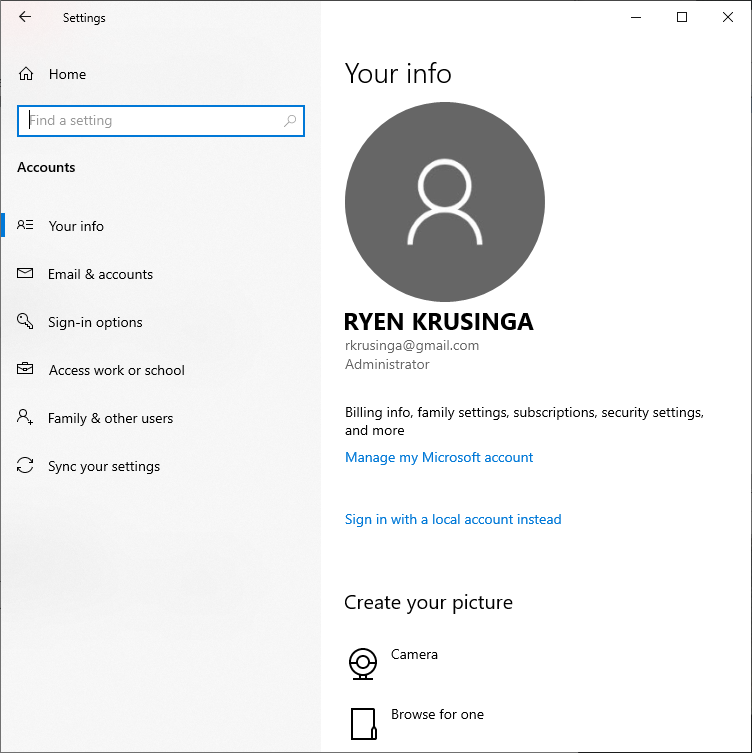Click the Administrator label
The width and height of the screenshot is (752, 753).
coord(387,364)
